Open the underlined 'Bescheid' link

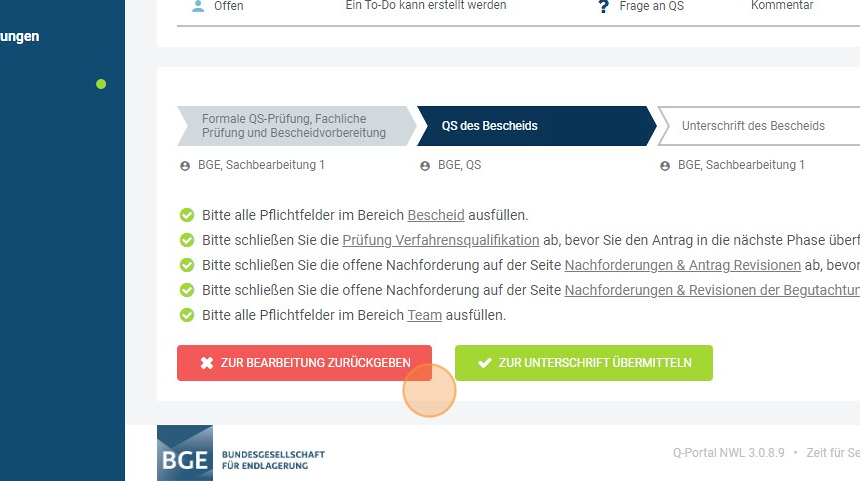click(x=436, y=215)
